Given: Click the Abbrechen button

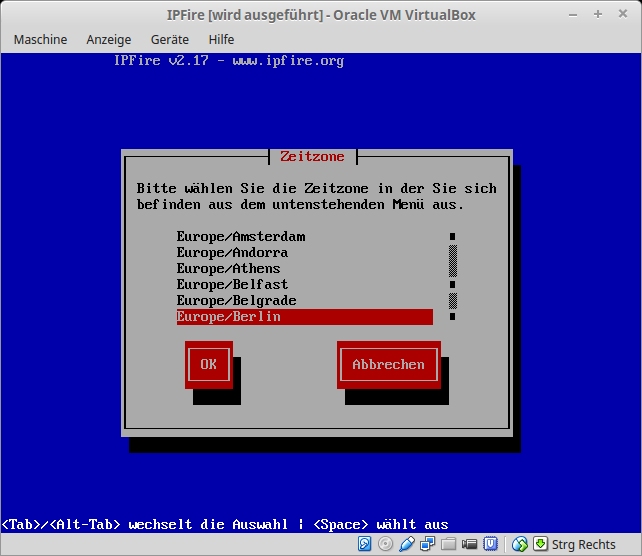Looking at the screenshot, I should tap(389, 364).
